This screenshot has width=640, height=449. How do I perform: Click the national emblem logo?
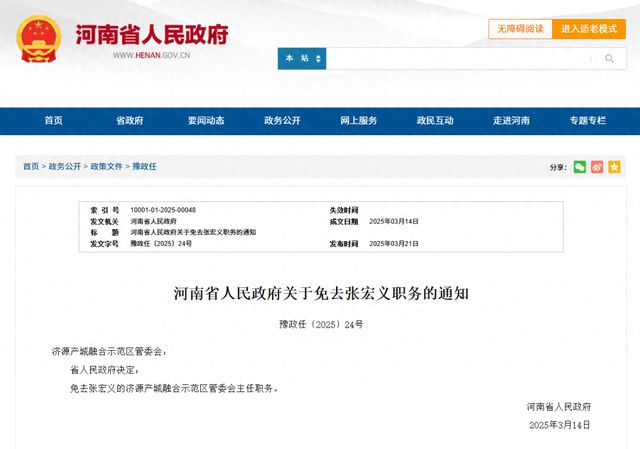coord(39,38)
